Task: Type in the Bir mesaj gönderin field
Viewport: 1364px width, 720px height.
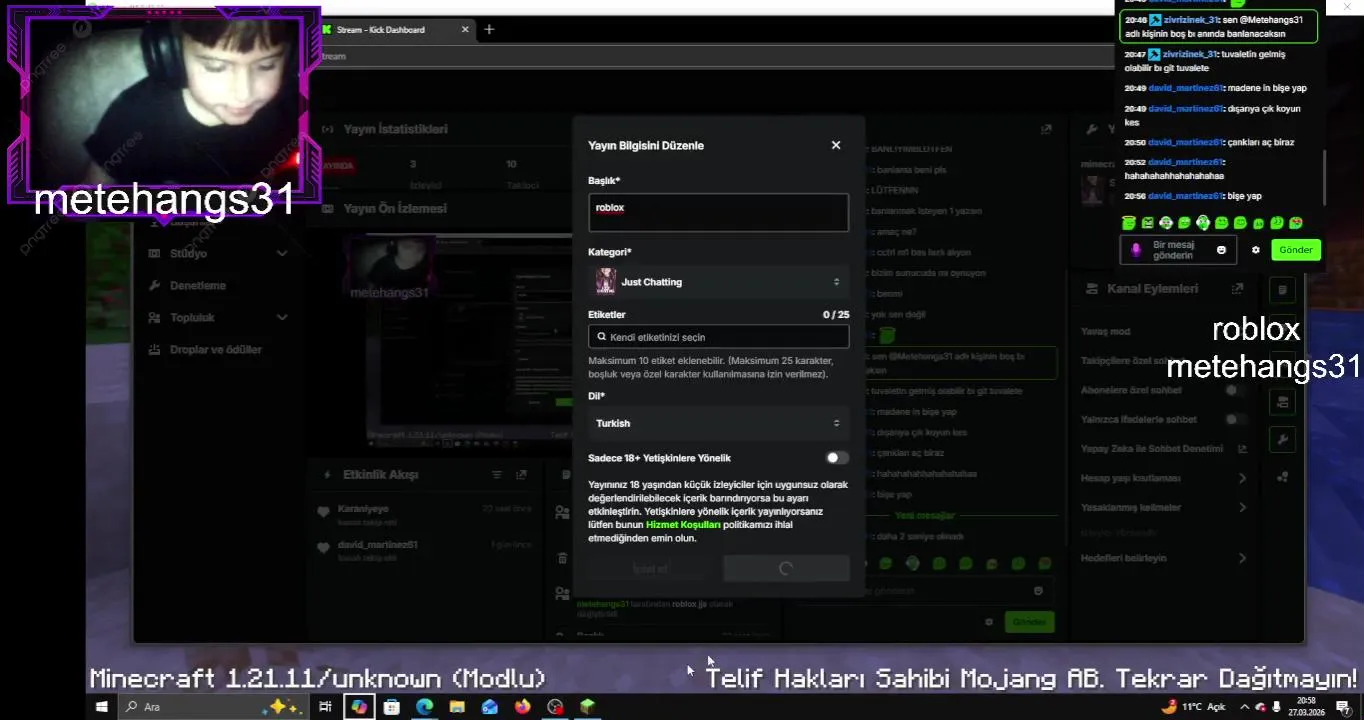Action: (1177, 250)
